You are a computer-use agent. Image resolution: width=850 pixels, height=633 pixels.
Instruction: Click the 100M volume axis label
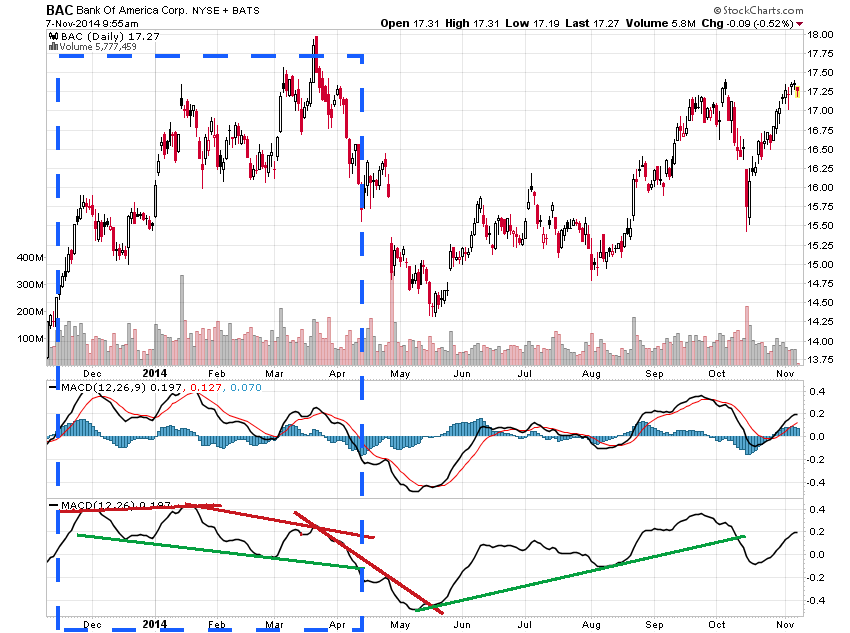(x=30, y=339)
